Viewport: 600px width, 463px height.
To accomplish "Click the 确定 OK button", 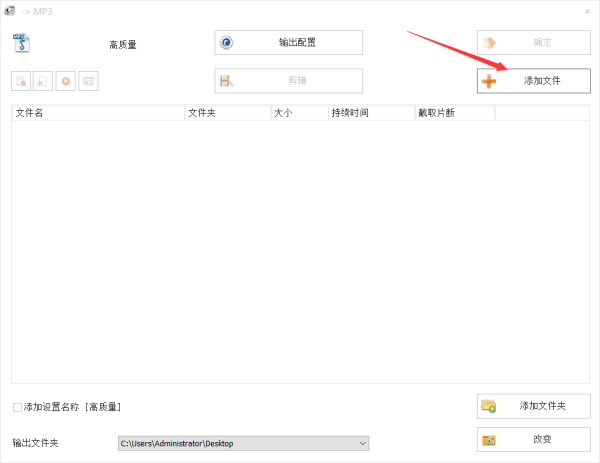I will click(534, 42).
